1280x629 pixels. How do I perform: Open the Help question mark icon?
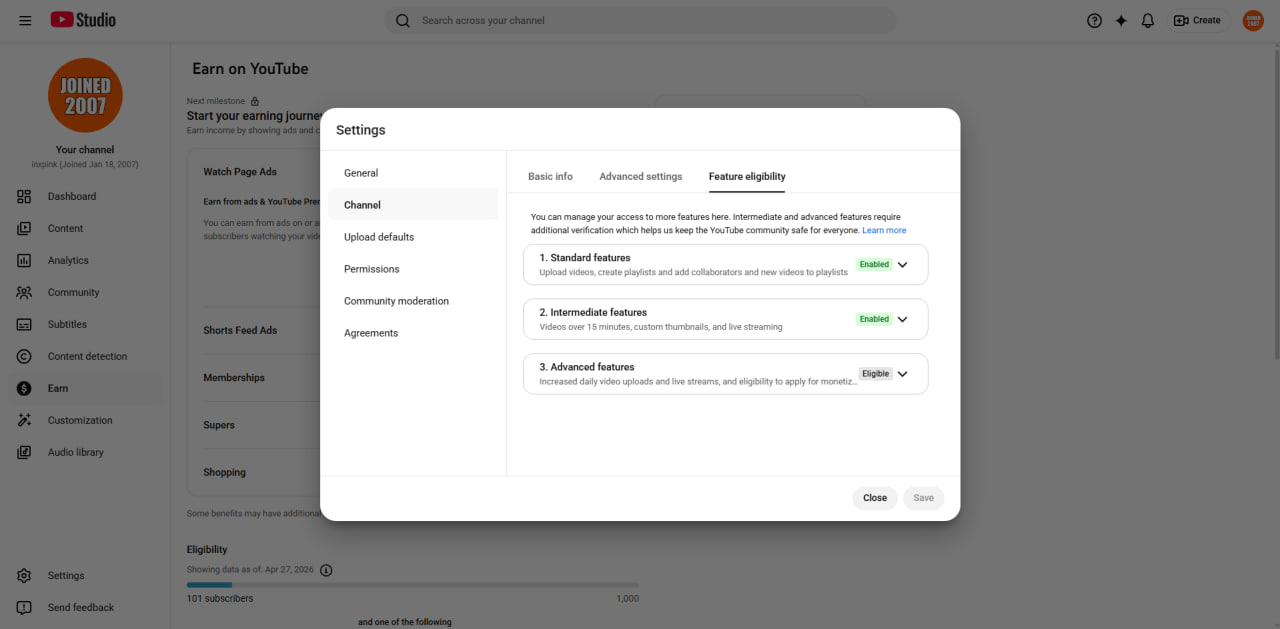point(1094,20)
